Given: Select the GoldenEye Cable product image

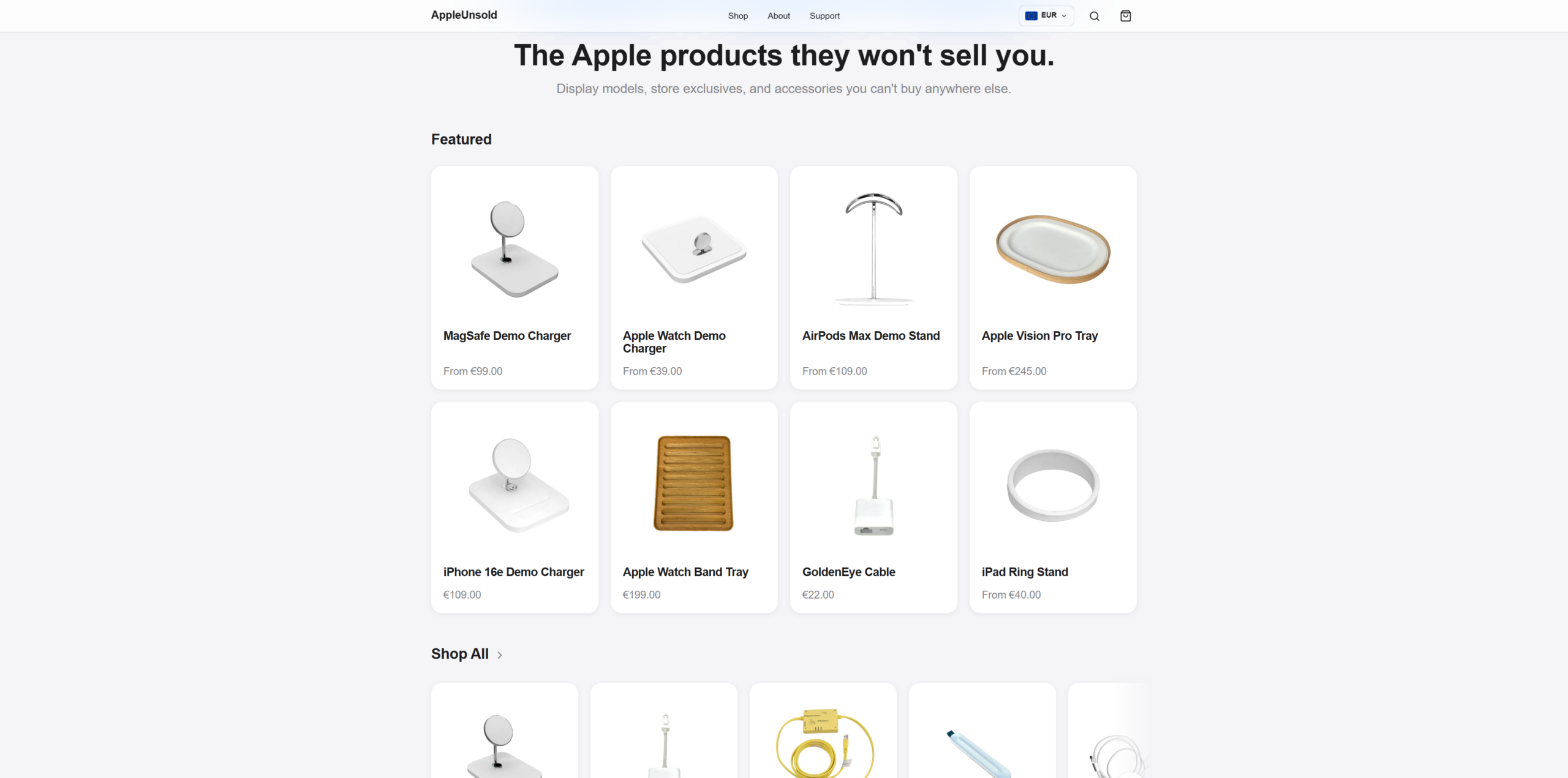Looking at the screenshot, I should [x=873, y=485].
